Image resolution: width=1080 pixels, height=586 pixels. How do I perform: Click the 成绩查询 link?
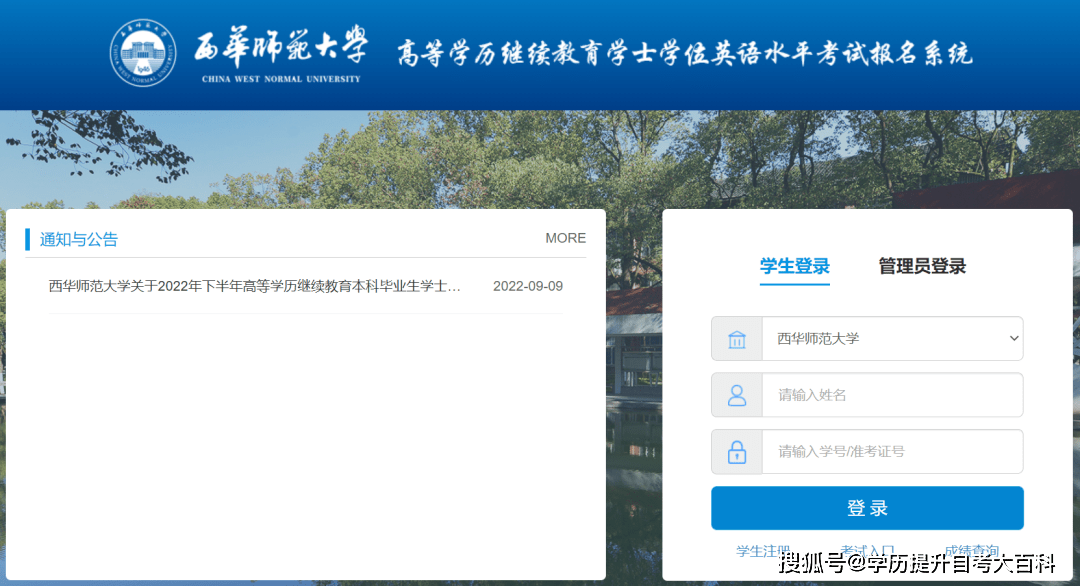[x=971, y=551]
